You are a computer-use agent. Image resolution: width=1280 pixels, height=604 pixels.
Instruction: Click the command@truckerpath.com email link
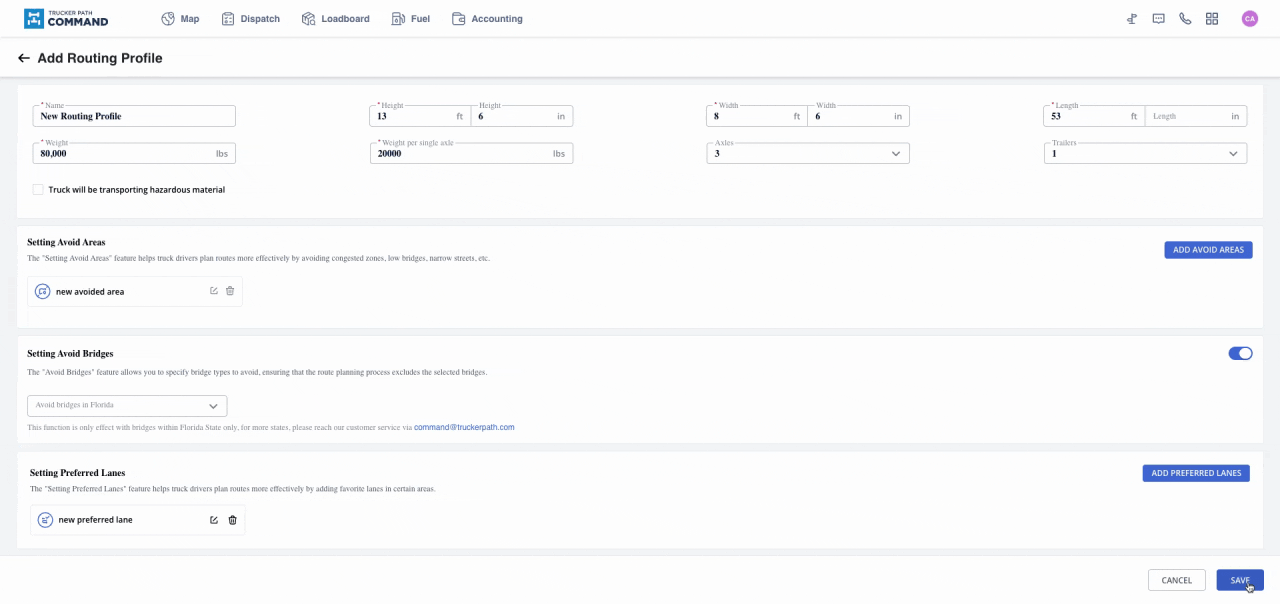[x=464, y=427]
